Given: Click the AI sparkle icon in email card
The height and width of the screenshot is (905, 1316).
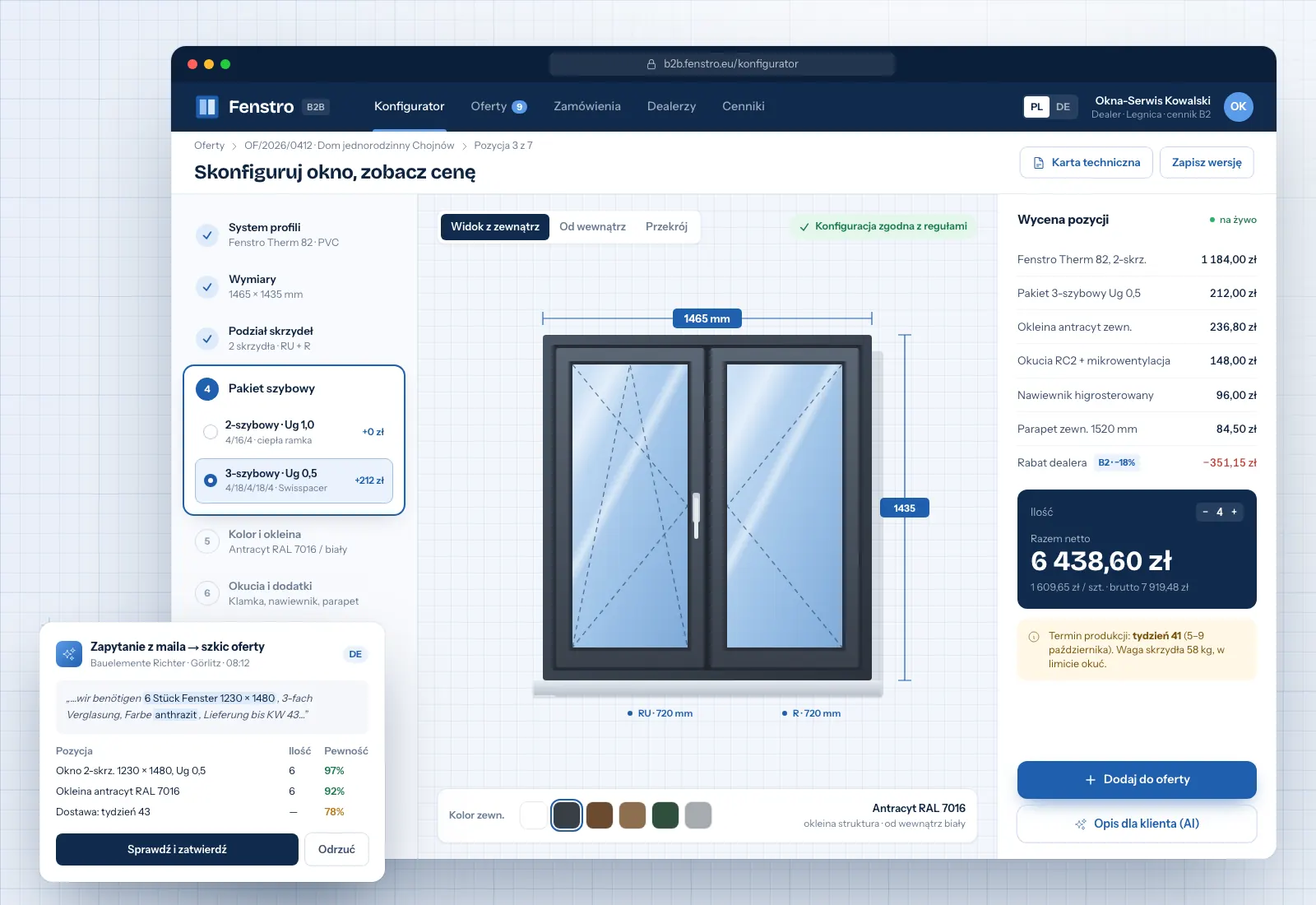Looking at the screenshot, I should point(69,654).
